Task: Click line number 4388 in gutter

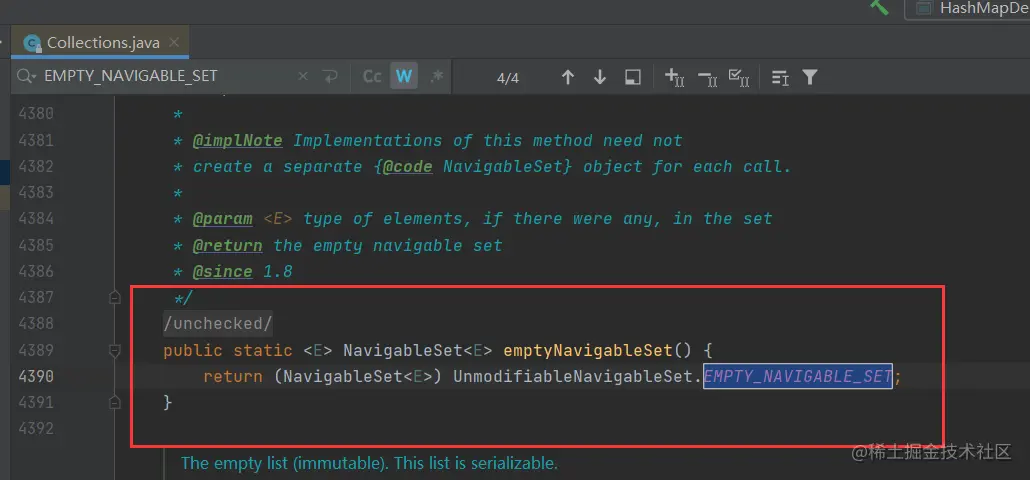Action: pyautogui.click(x=35, y=324)
